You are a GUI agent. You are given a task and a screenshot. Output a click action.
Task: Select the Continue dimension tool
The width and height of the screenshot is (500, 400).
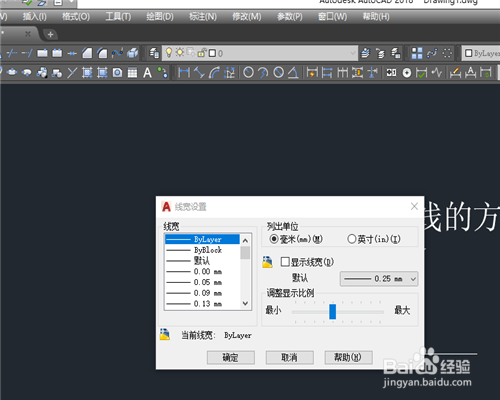342,72
